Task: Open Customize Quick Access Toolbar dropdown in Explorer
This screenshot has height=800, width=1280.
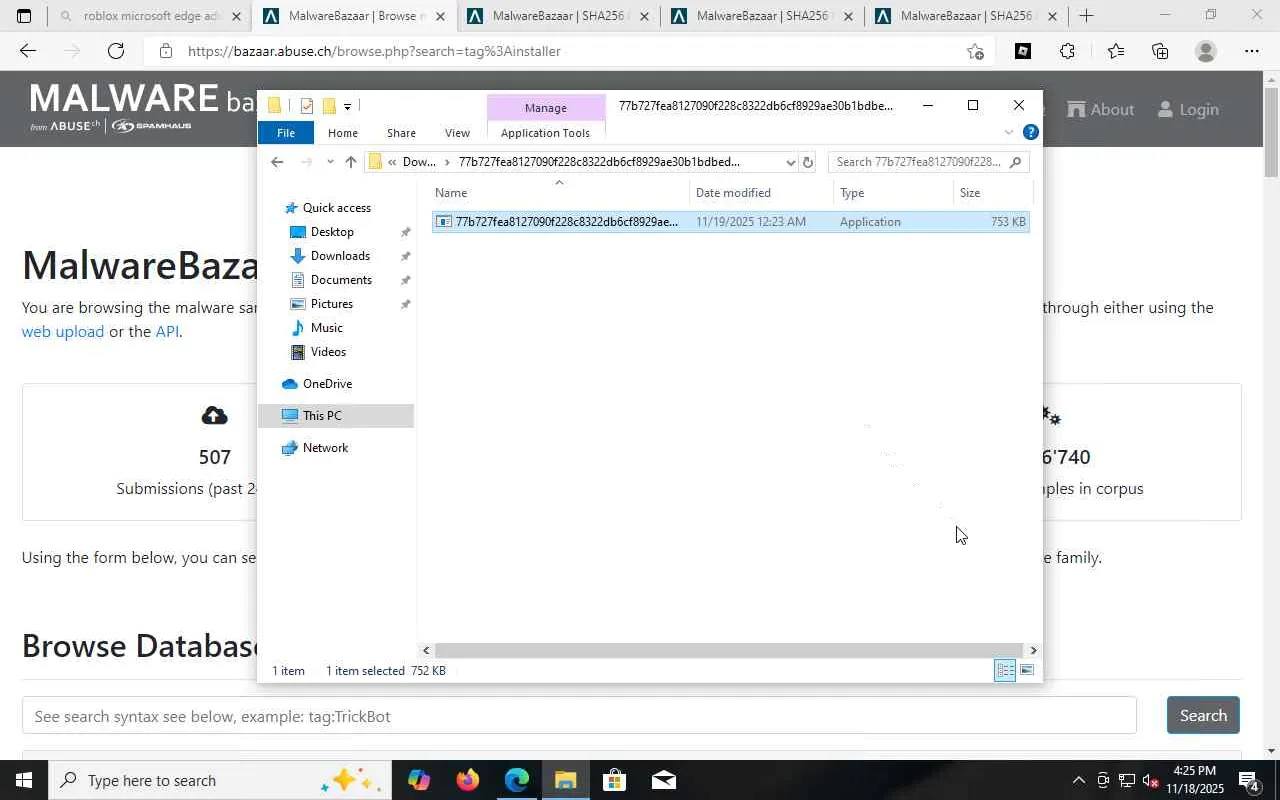Action: (347, 106)
